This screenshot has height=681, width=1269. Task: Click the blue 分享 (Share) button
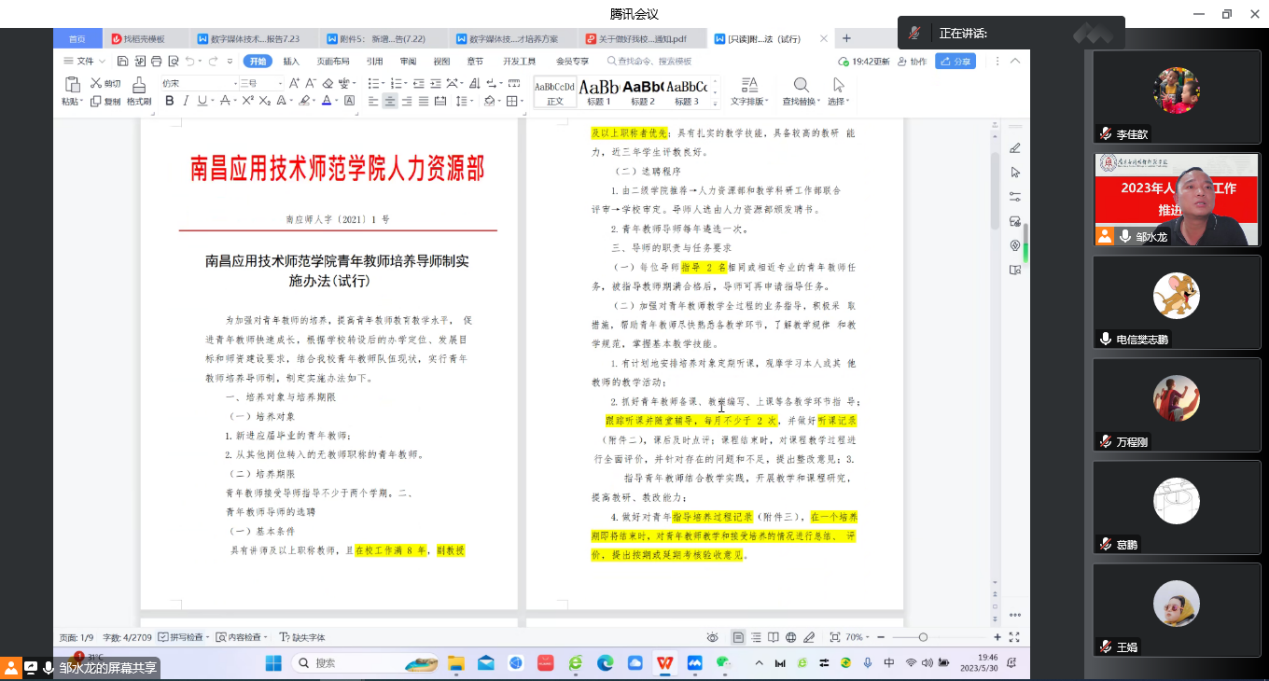point(955,61)
